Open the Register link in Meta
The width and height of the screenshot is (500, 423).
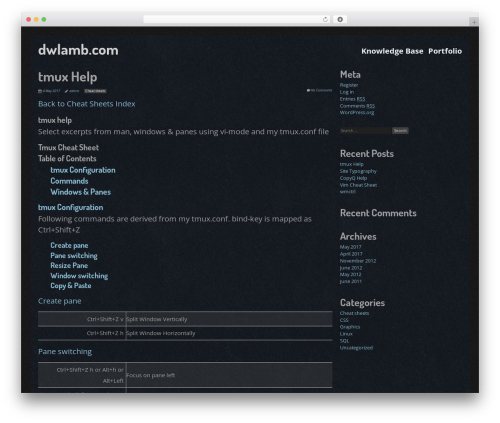click(349, 85)
